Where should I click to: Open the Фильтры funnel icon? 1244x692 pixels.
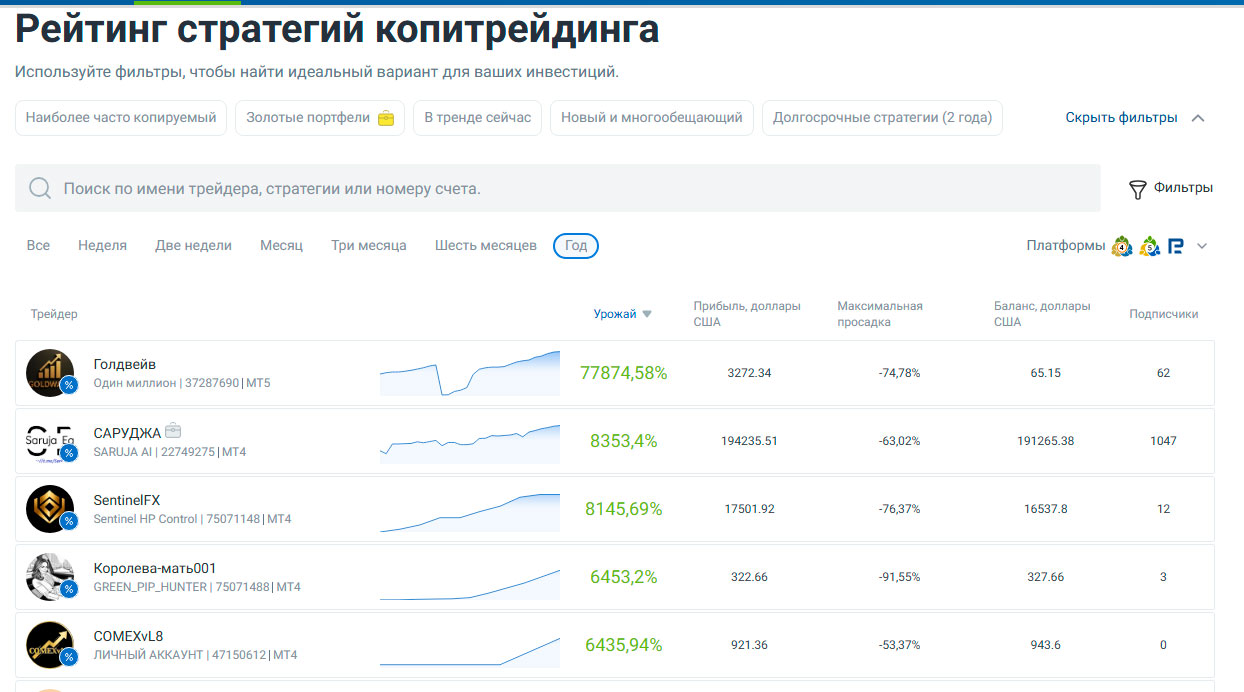pos(1137,189)
